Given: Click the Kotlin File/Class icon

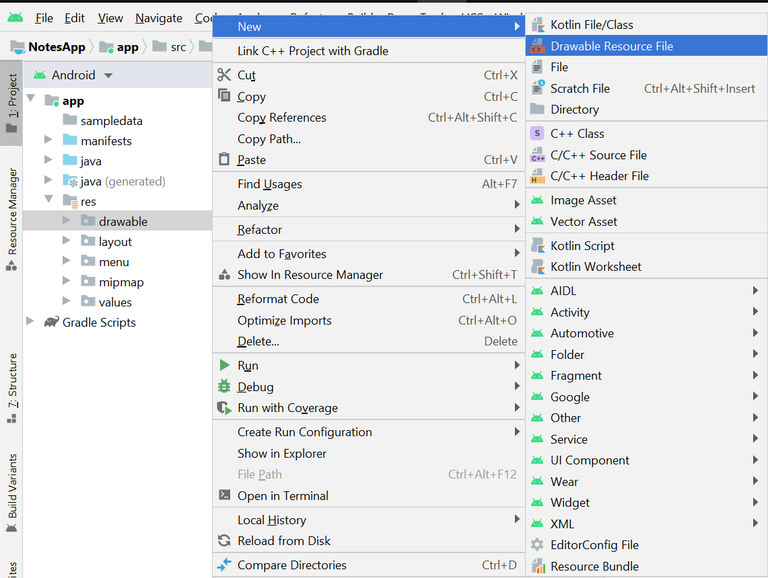Looking at the screenshot, I should tap(537, 24).
